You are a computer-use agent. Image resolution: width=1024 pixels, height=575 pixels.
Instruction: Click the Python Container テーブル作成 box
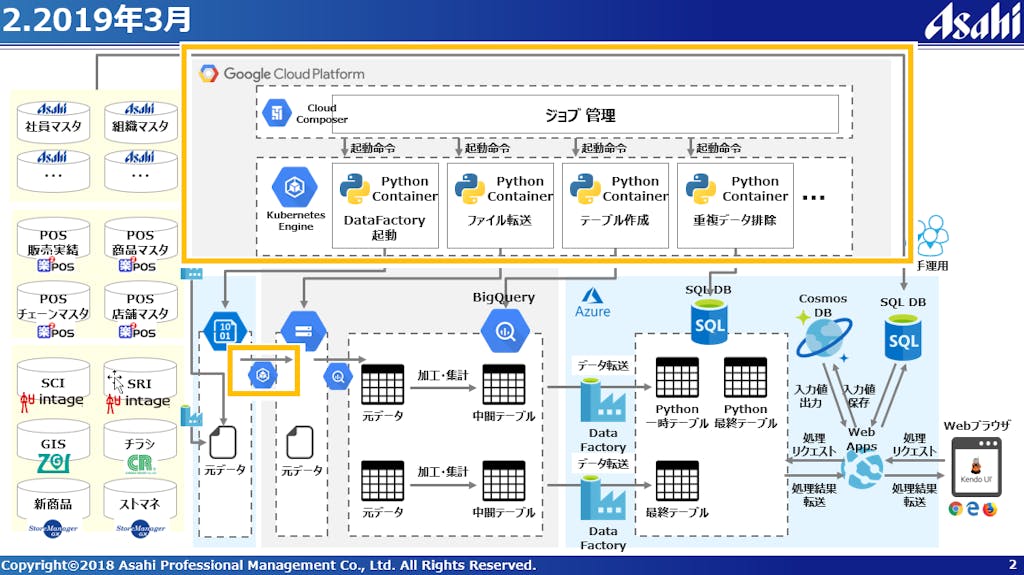coord(612,205)
